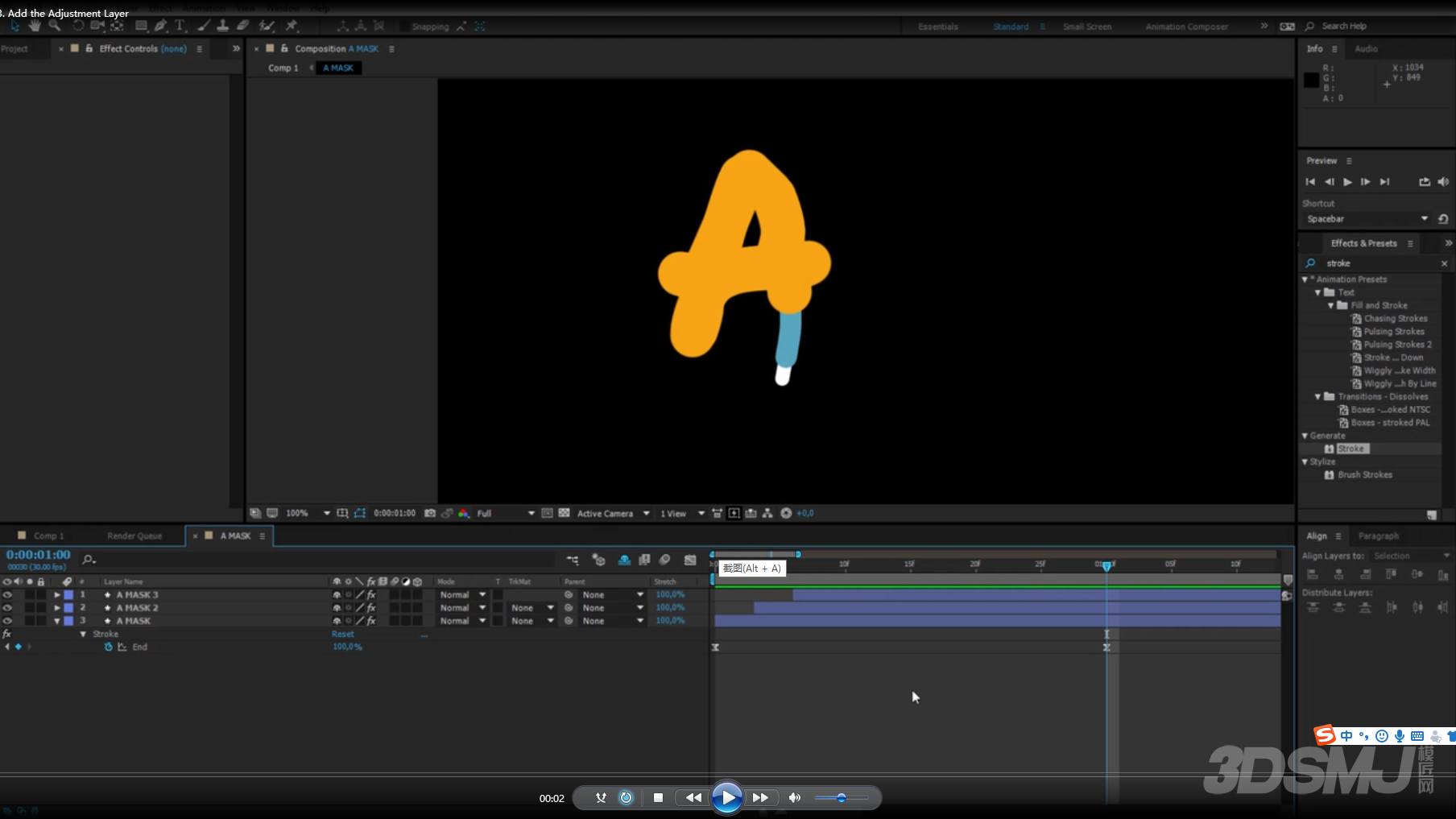Open the Full resolution dropdown
The image size is (1456, 819).
pyautogui.click(x=504, y=513)
